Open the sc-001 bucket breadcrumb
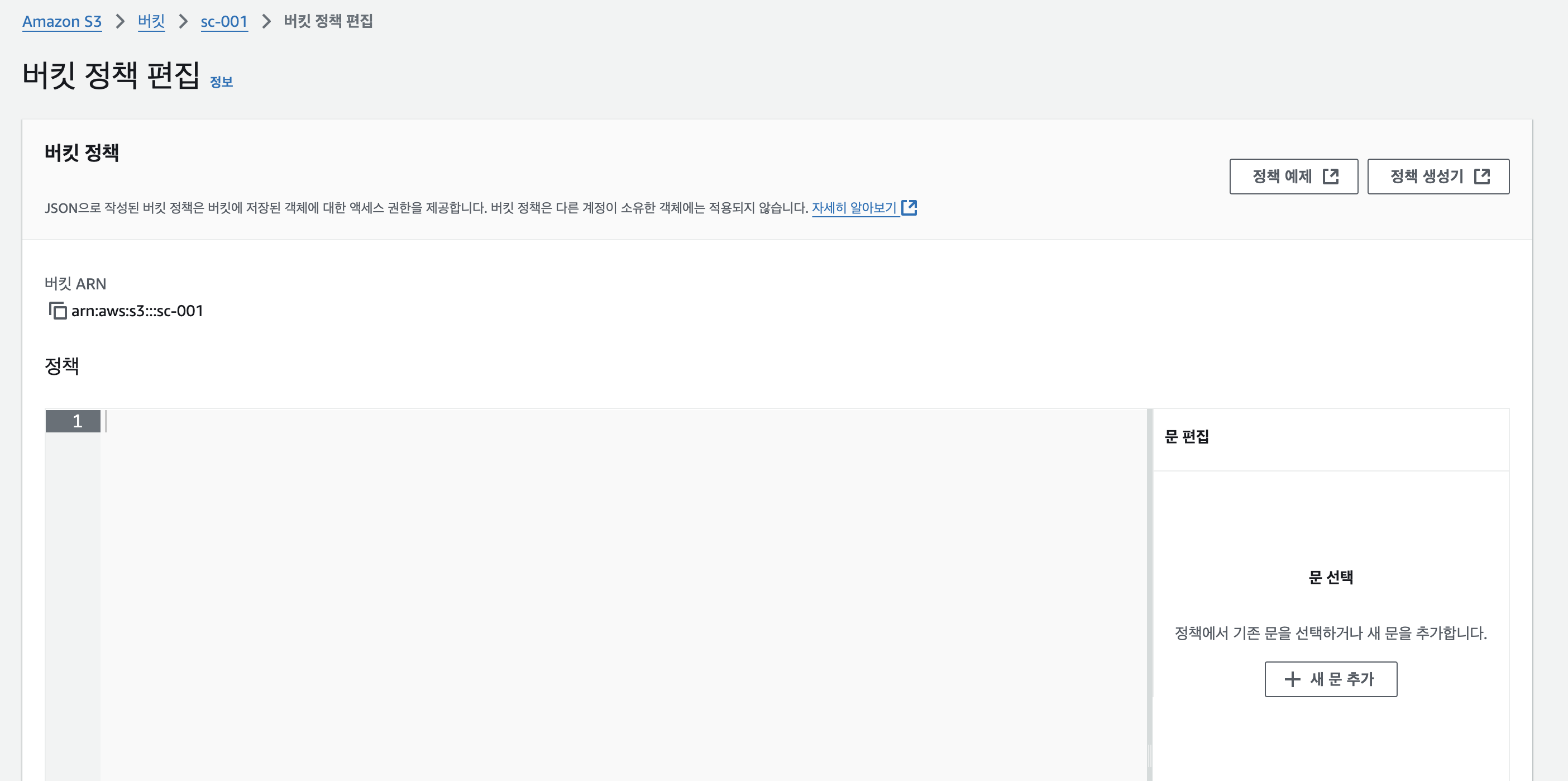Screen dimensions: 1568x781 point(224,21)
